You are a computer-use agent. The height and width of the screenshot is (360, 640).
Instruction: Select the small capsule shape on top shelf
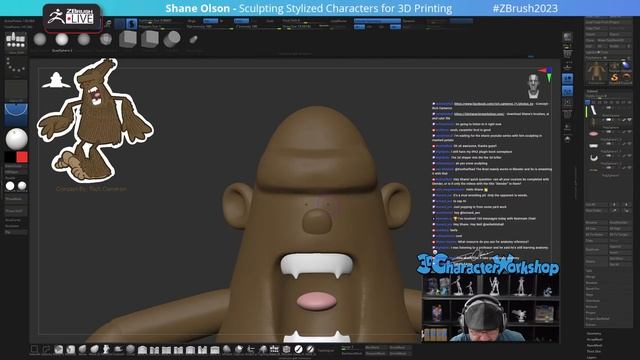pos(193,40)
